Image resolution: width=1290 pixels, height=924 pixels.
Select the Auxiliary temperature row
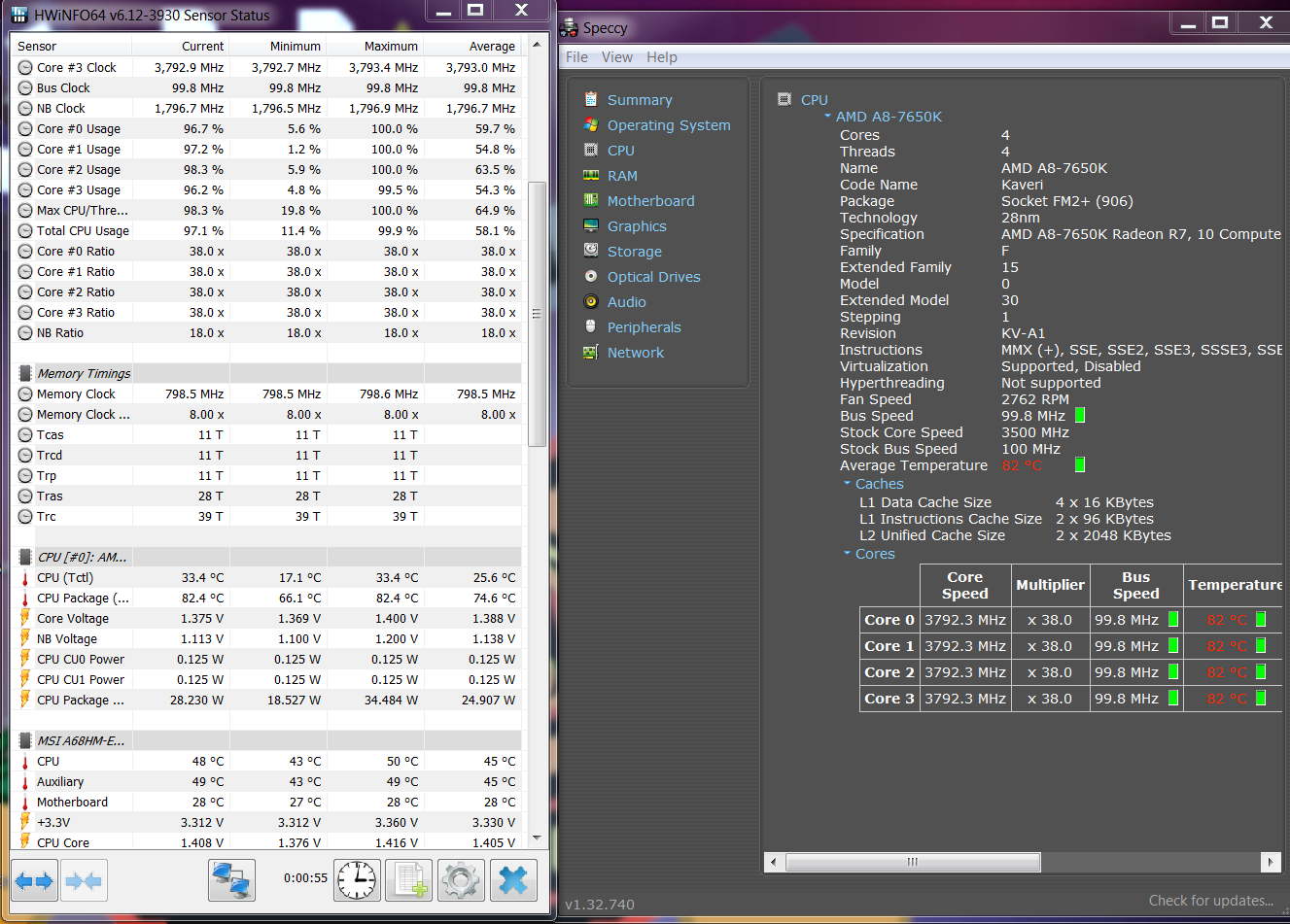[266, 781]
